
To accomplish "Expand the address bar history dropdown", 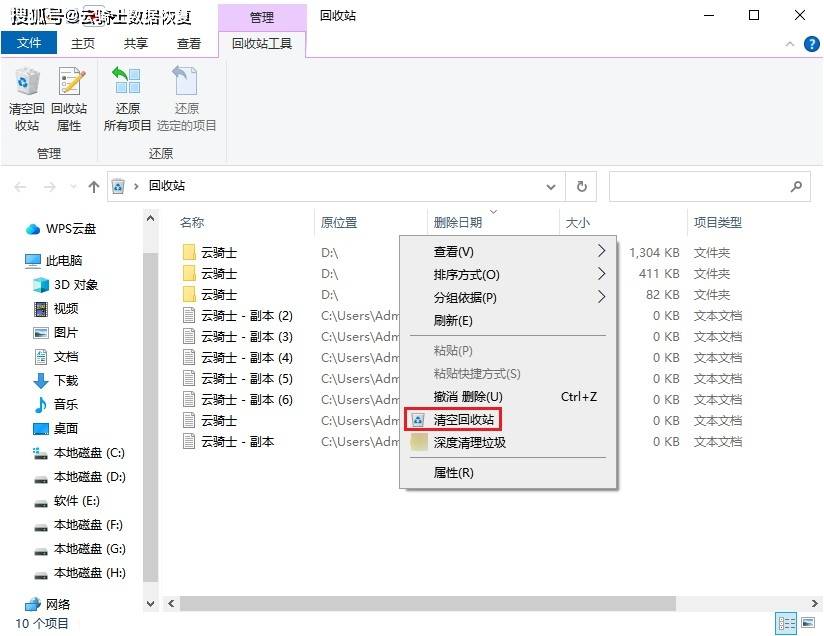I will [x=551, y=187].
